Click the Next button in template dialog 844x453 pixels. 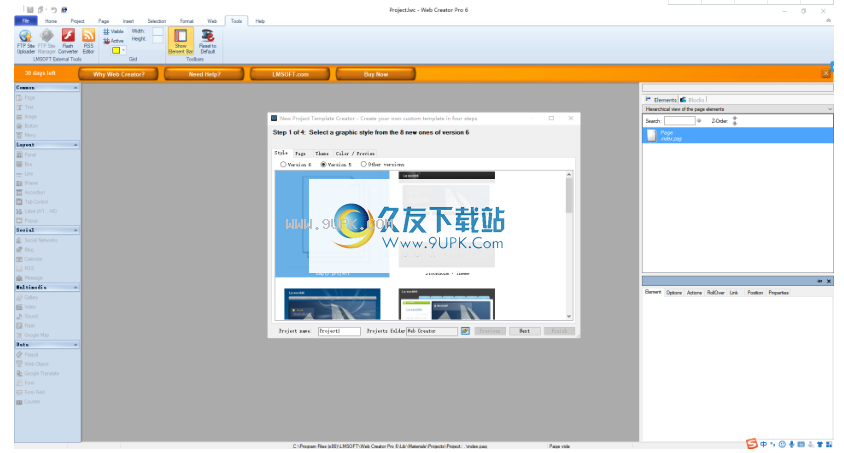(x=524, y=331)
